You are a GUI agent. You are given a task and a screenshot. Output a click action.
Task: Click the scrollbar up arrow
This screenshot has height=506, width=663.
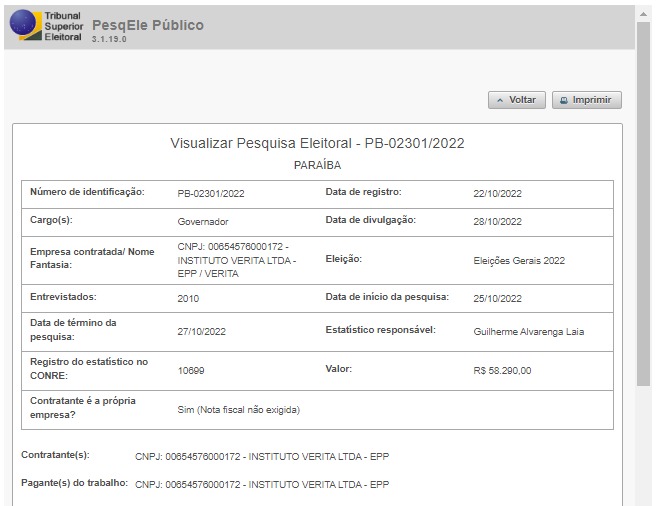(643, 13)
